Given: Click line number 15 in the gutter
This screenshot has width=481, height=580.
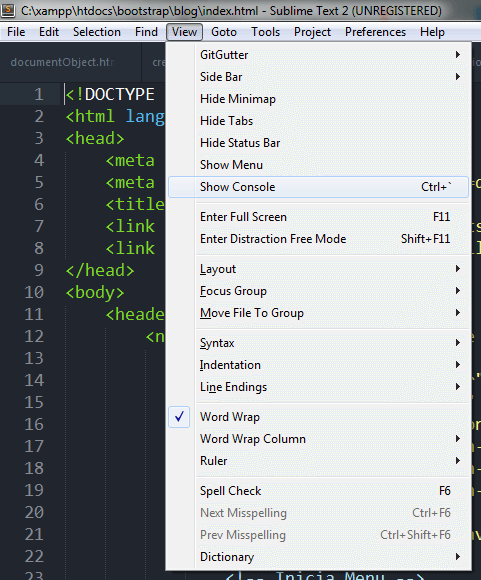Looking at the screenshot, I should (x=34, y=402).
